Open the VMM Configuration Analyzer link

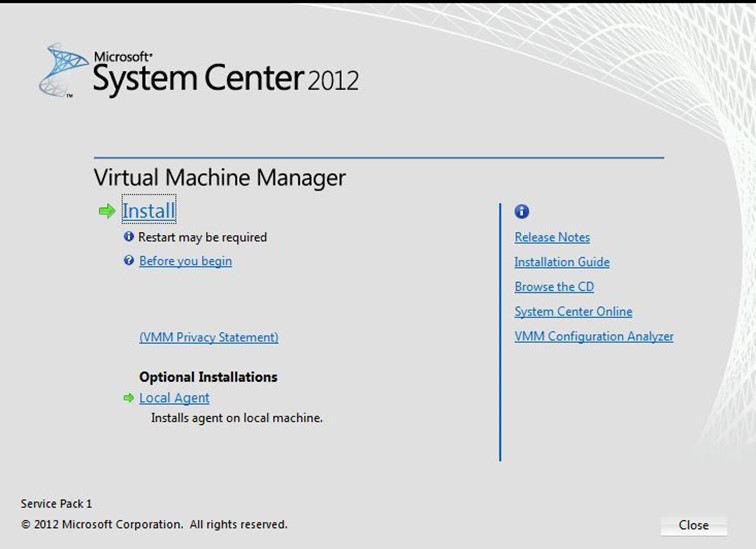594,336
